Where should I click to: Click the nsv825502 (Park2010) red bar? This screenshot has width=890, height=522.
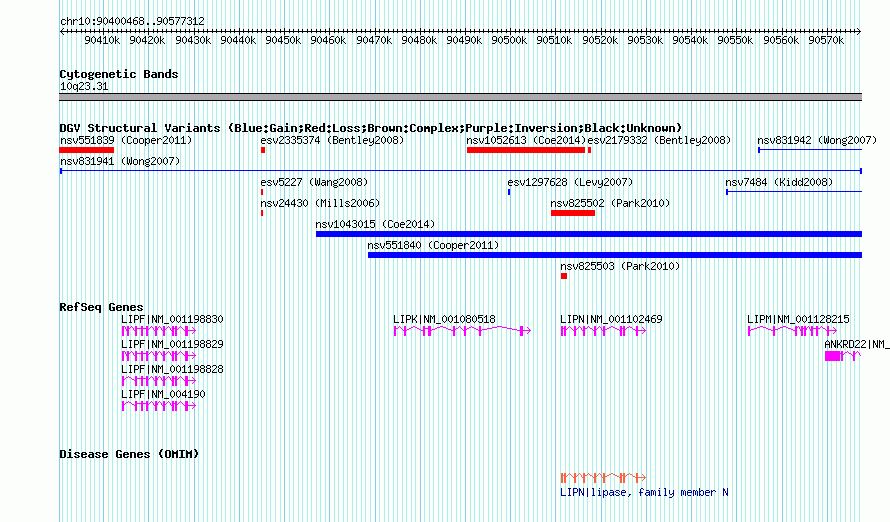[573, 213]
